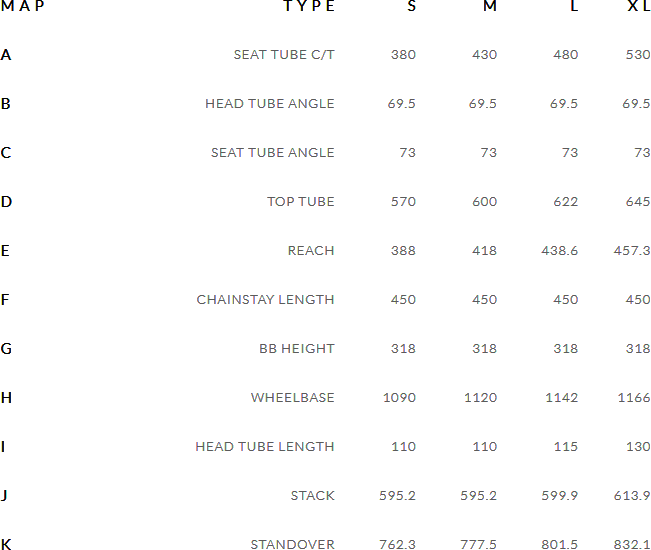Viewport: 651px width, 550px height.
Task: Click the M size column header
Action: pyautogui.click(x=490, y=6)
